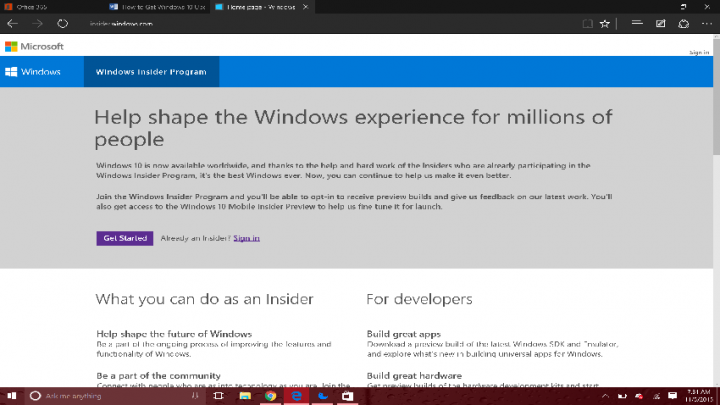Click the page vertical scrollbar thumb
This screenshot has width=720, height=405.
(716, 96)
